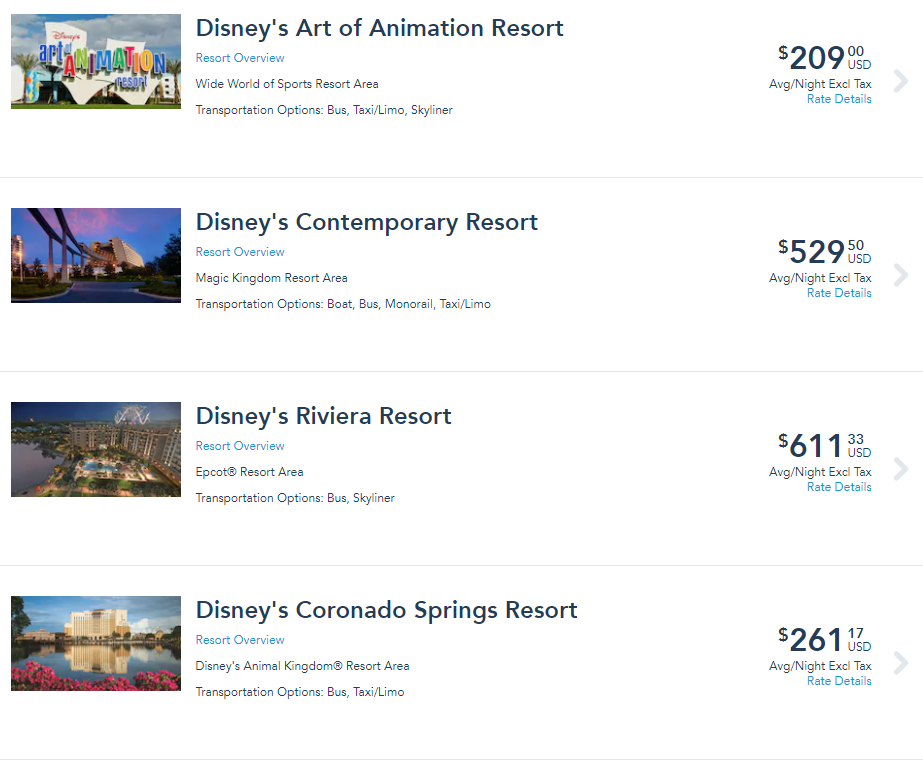Screen dimensions: 923x762
Task: Click the Art of Animation Resort chevron arrow
Action: (x=901, y=81)
